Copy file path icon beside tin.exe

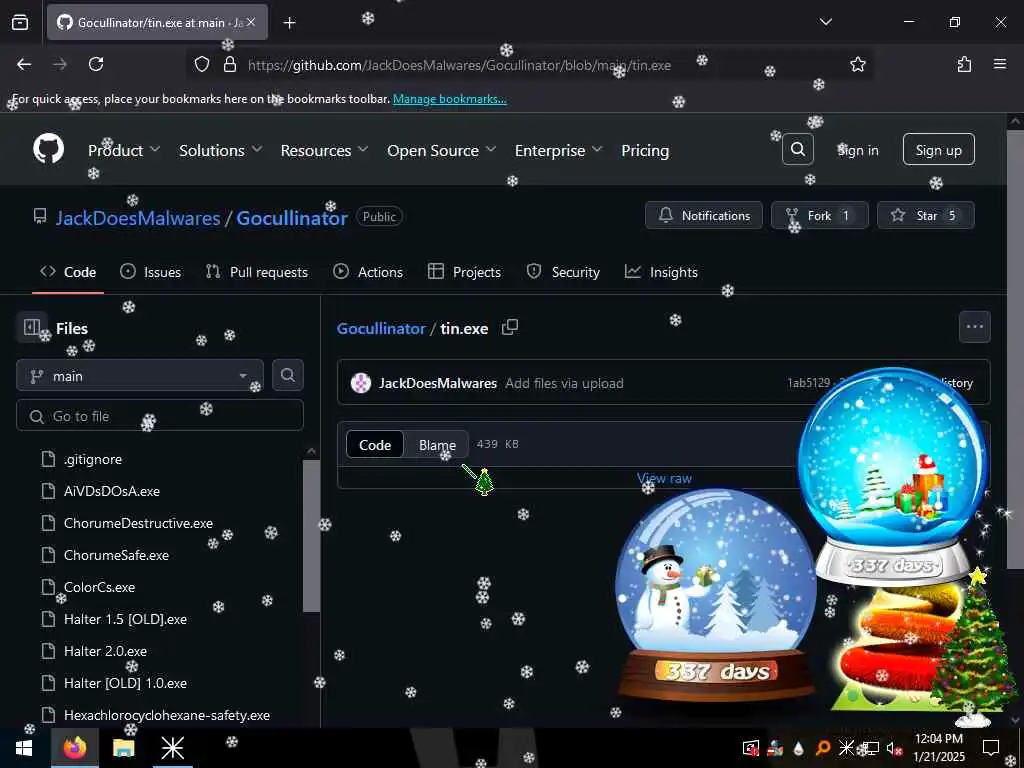coord(509,327)
